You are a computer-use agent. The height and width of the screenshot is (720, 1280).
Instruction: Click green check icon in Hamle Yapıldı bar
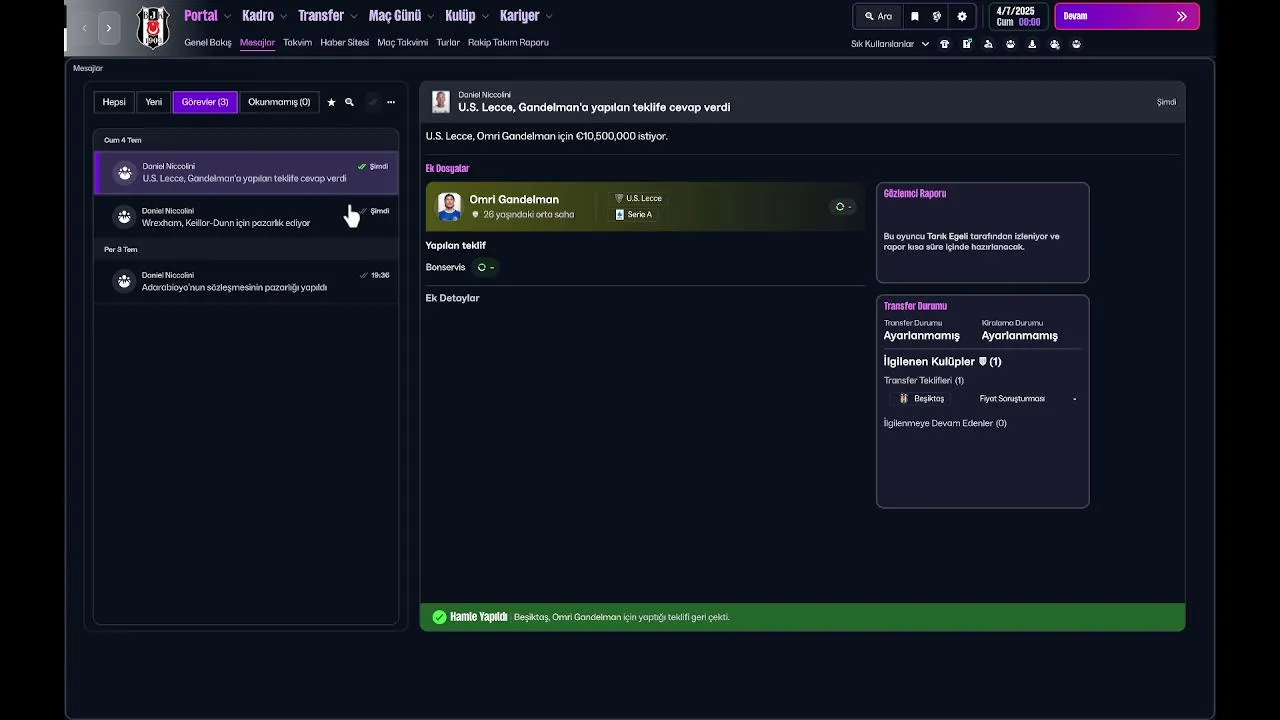439,617
